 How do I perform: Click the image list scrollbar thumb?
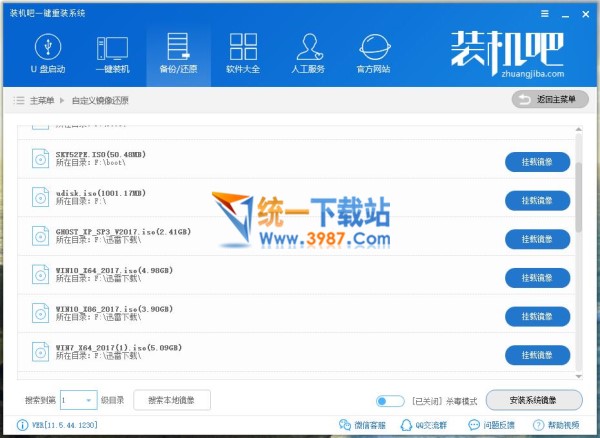coord(579,197)
